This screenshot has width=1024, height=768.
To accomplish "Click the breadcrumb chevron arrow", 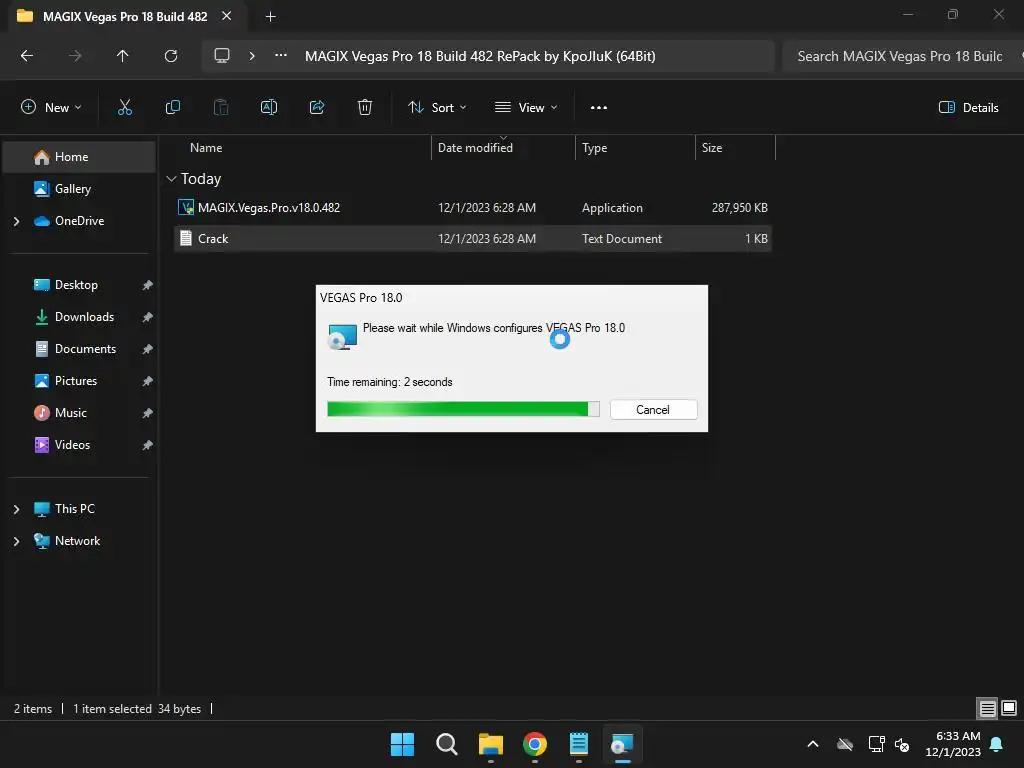I will [x=252, y=56].
